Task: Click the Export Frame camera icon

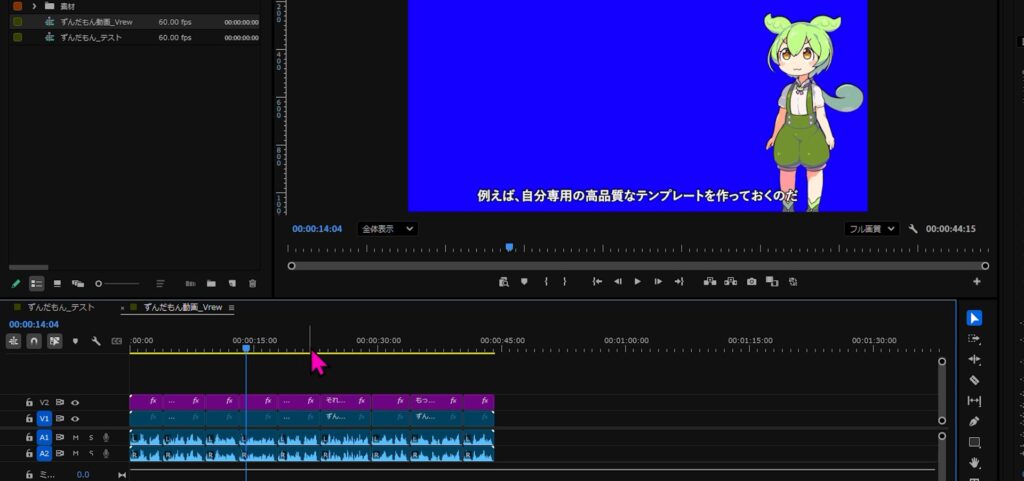Action: point(751,282)
